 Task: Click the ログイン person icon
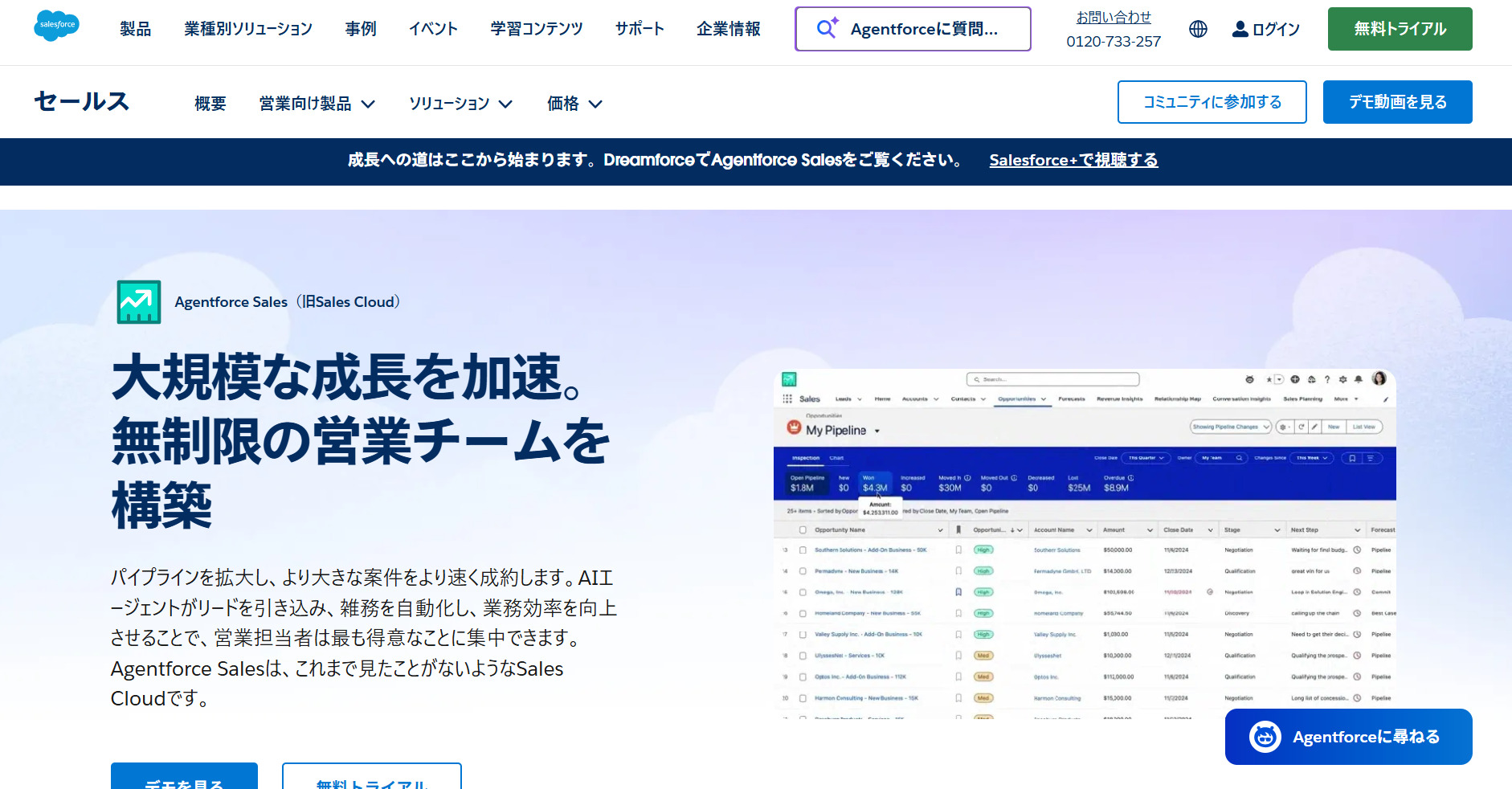click(x=1238, y=29)
